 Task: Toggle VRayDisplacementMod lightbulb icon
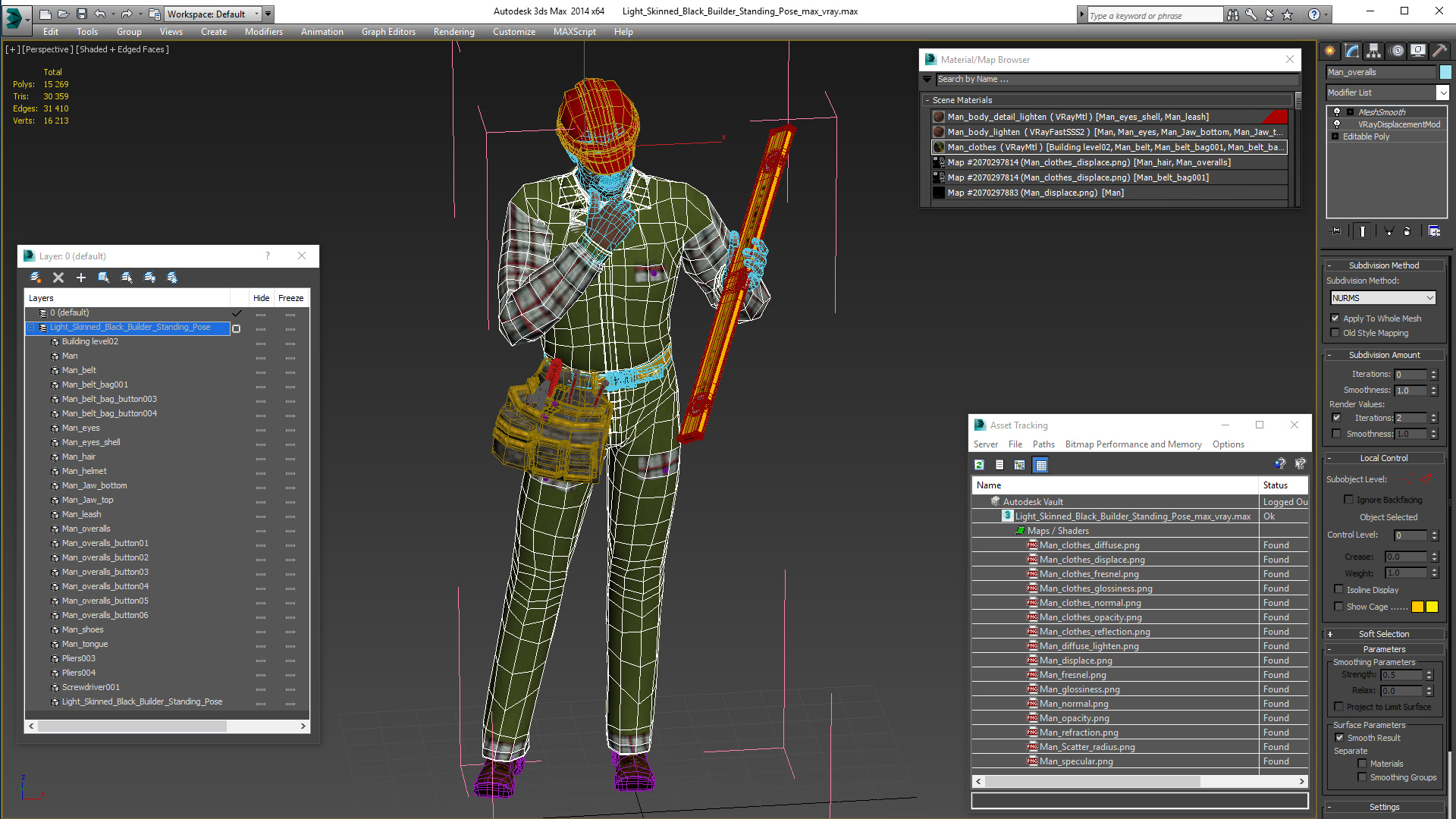(x=1337, y=124)
